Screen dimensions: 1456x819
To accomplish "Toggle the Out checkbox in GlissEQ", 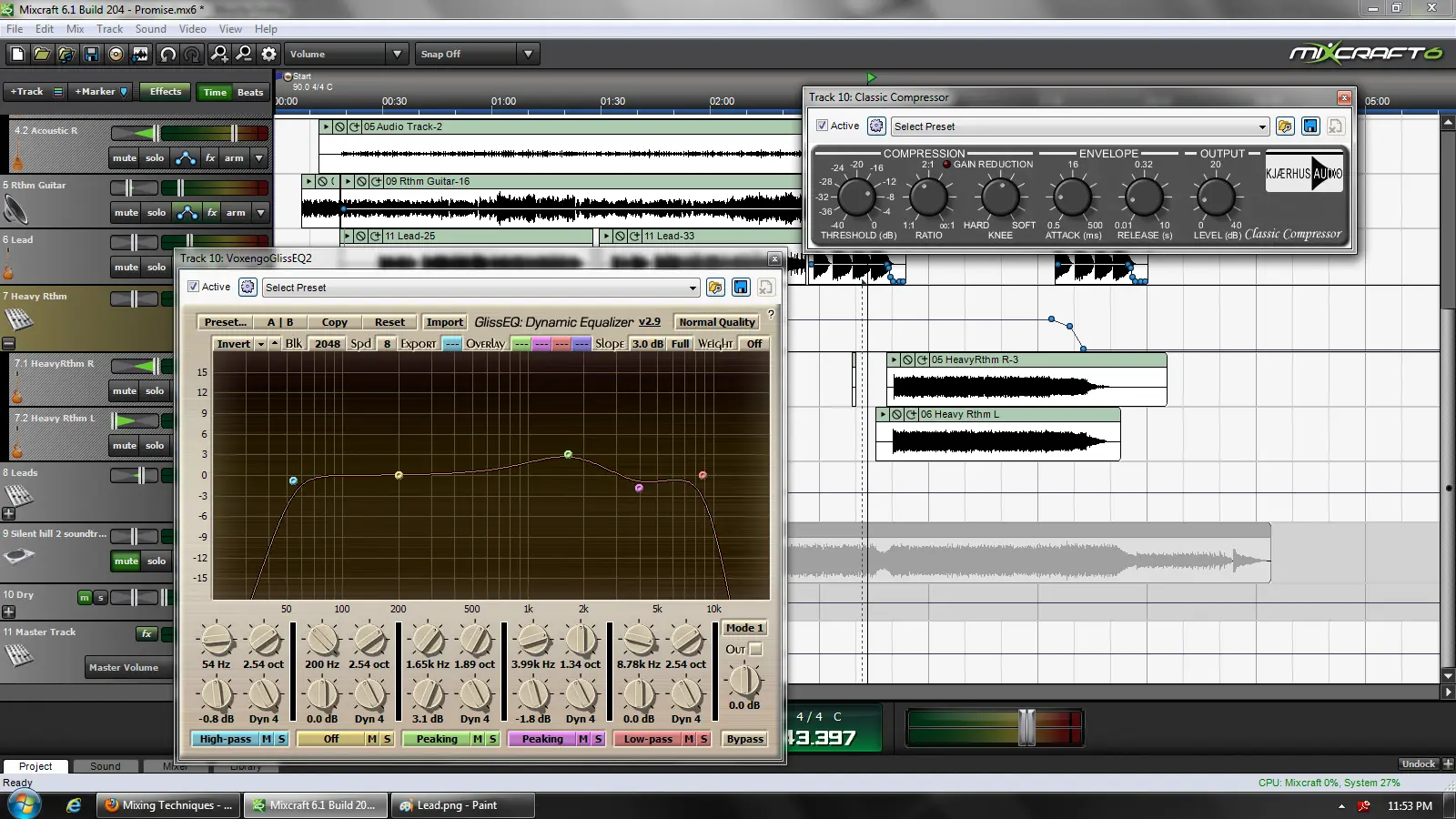I will coord(755,649).
